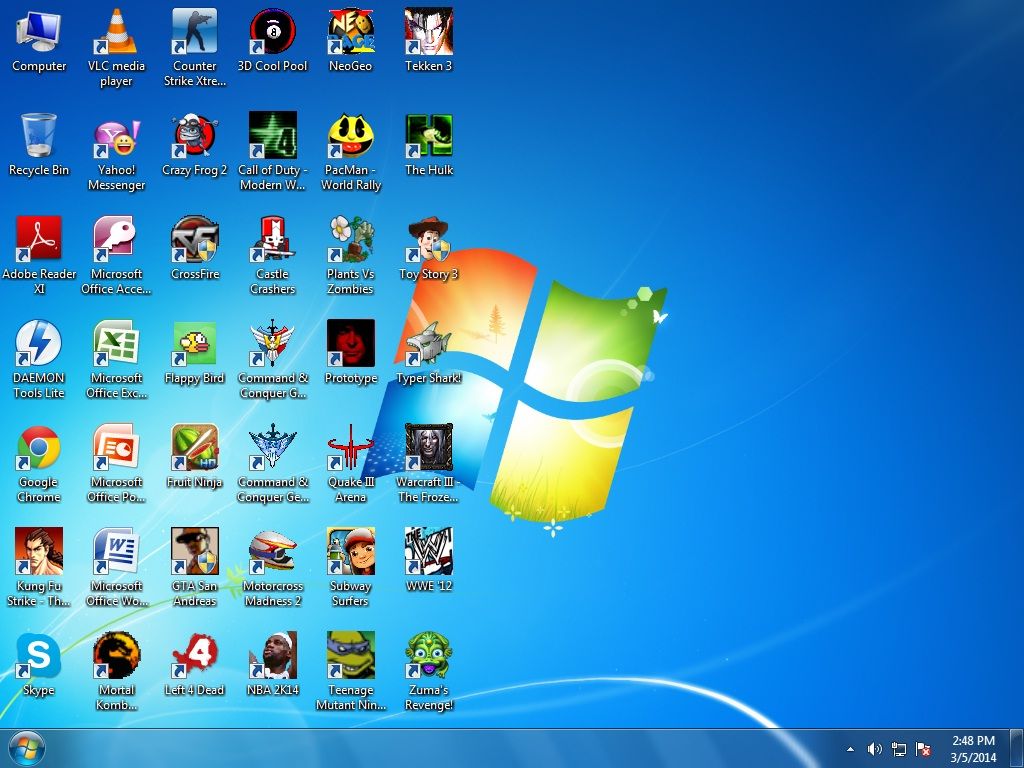The width and height of the screenshot is (1024, 768).
Task: Select the GTA San Andreas icon
Action: click(x=195, y=552)
